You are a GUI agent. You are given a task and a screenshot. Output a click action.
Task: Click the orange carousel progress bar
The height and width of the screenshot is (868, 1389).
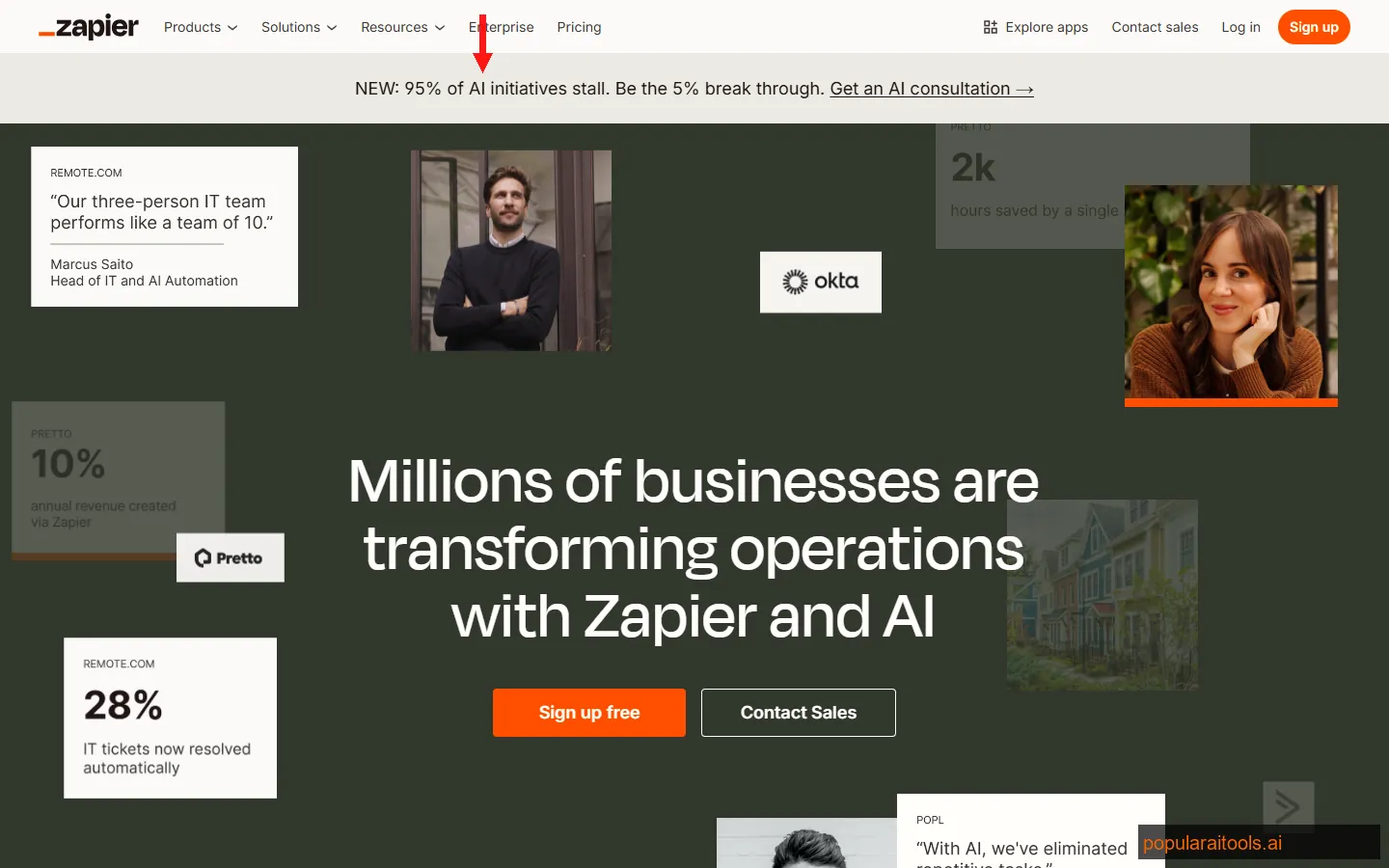pyautogui.click(x=1231, y=401)
